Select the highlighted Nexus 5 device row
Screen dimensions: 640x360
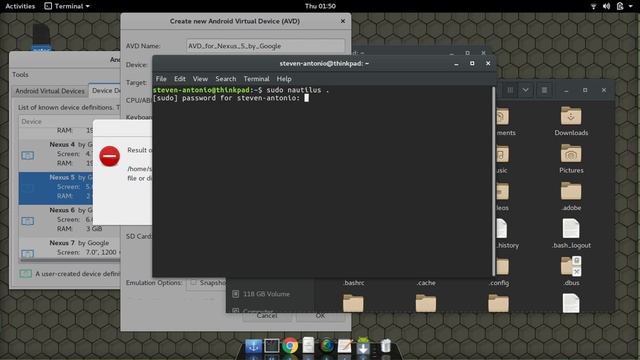(x=56, y=188)
